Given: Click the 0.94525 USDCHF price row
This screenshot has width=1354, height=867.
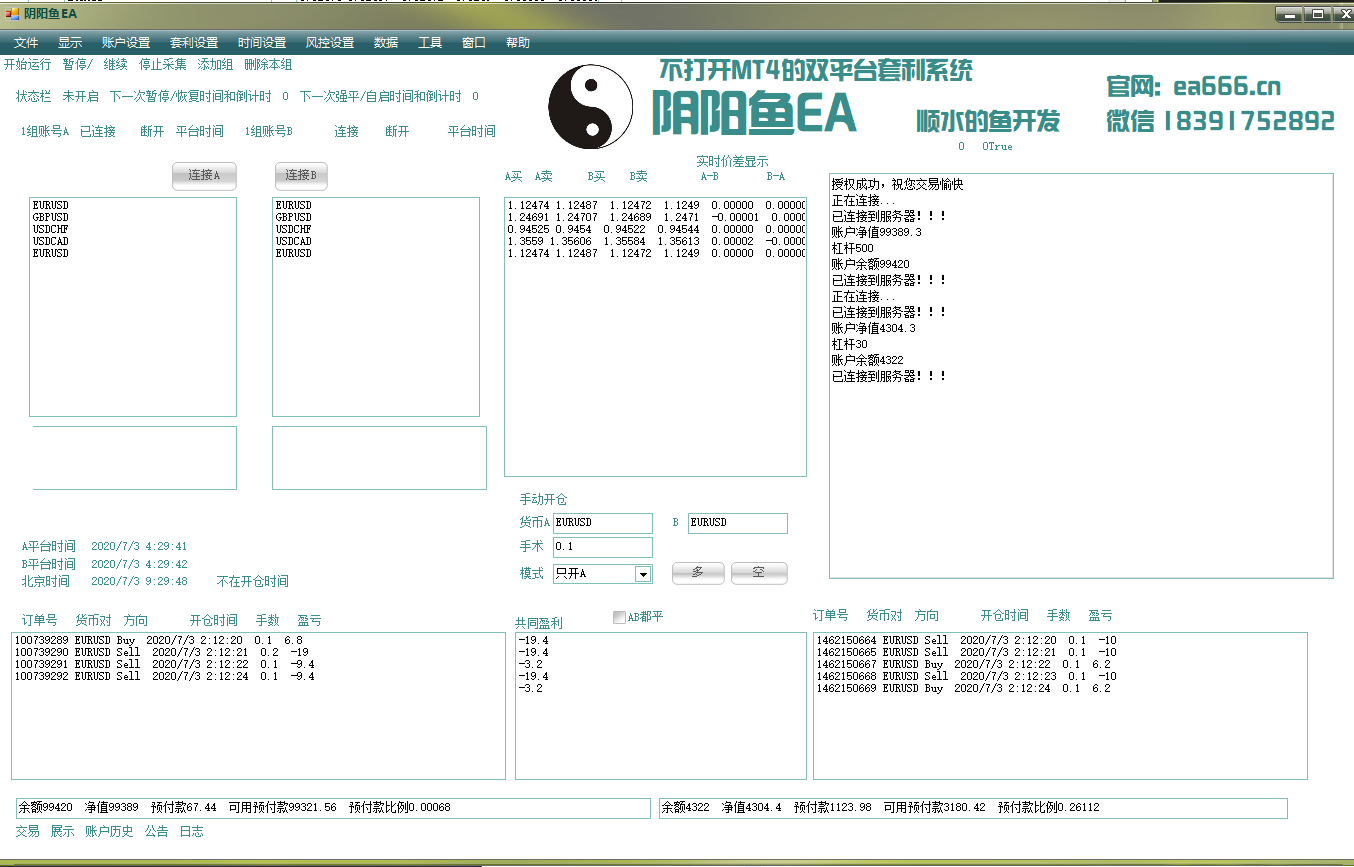Looking at the screenshot, I should 655,229.
